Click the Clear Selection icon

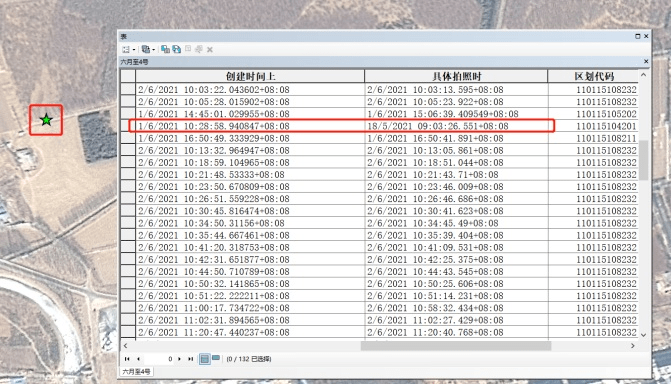(188, 49)
